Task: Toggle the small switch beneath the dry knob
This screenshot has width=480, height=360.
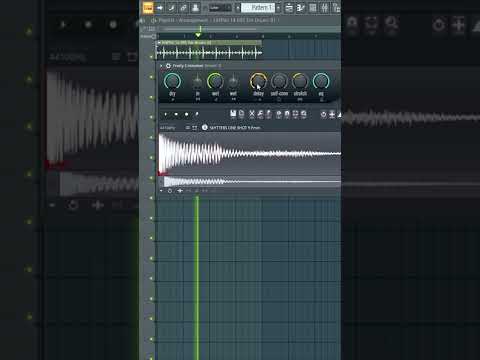Action: tap(172, 99)
